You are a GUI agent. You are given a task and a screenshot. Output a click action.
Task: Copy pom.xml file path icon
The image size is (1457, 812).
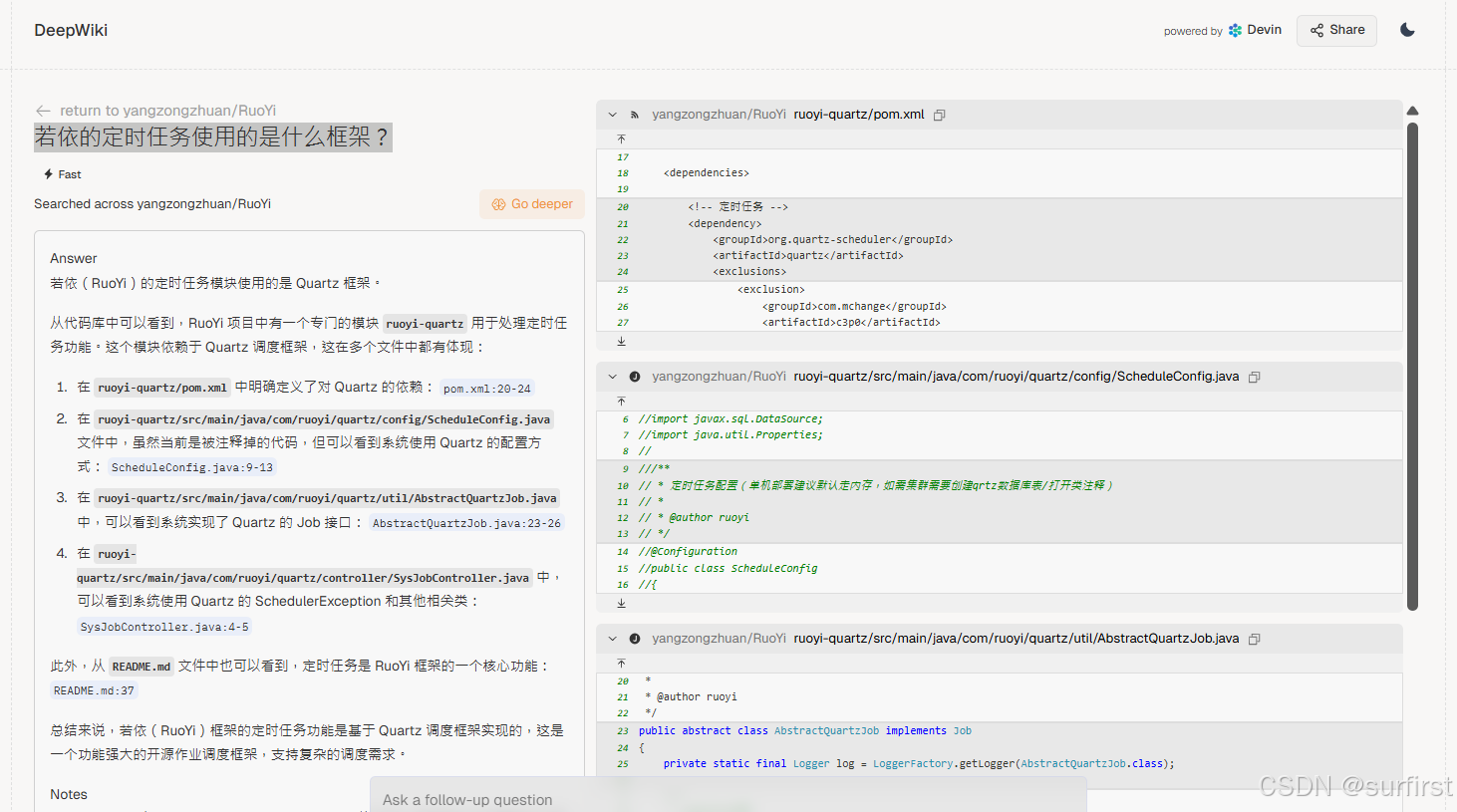939,115
